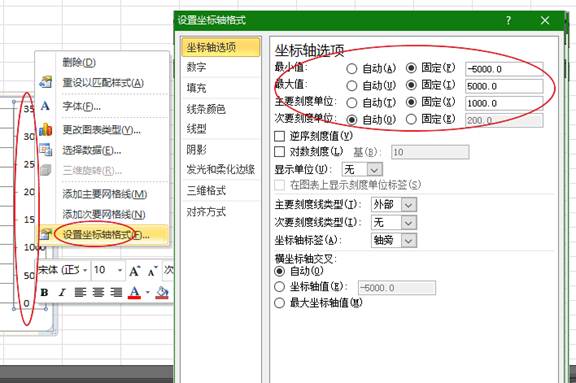This screenshot has width=576, height=383.
Task: Increase font size with grow font icon
Action: [134, 271]
